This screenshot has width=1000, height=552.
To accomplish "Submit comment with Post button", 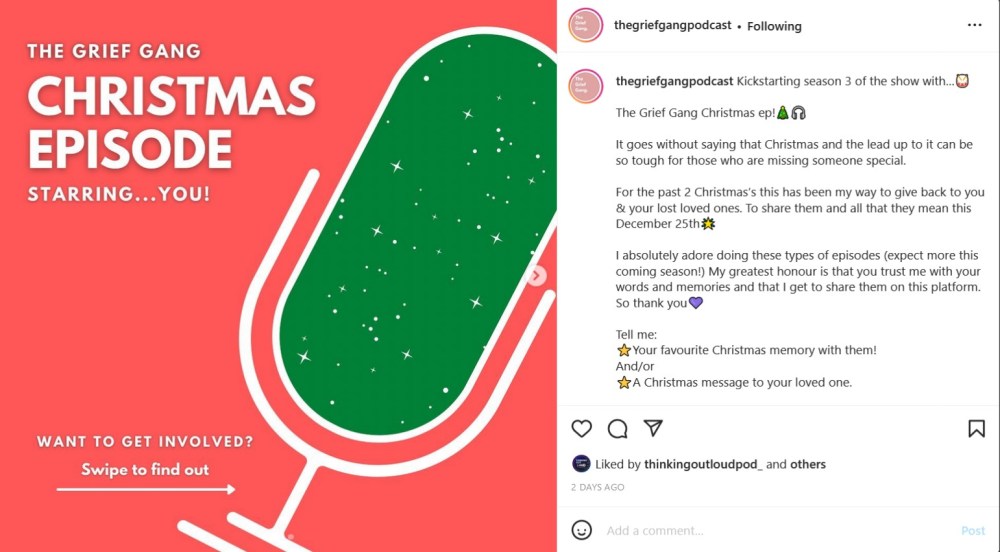I will tap(973, 530).
